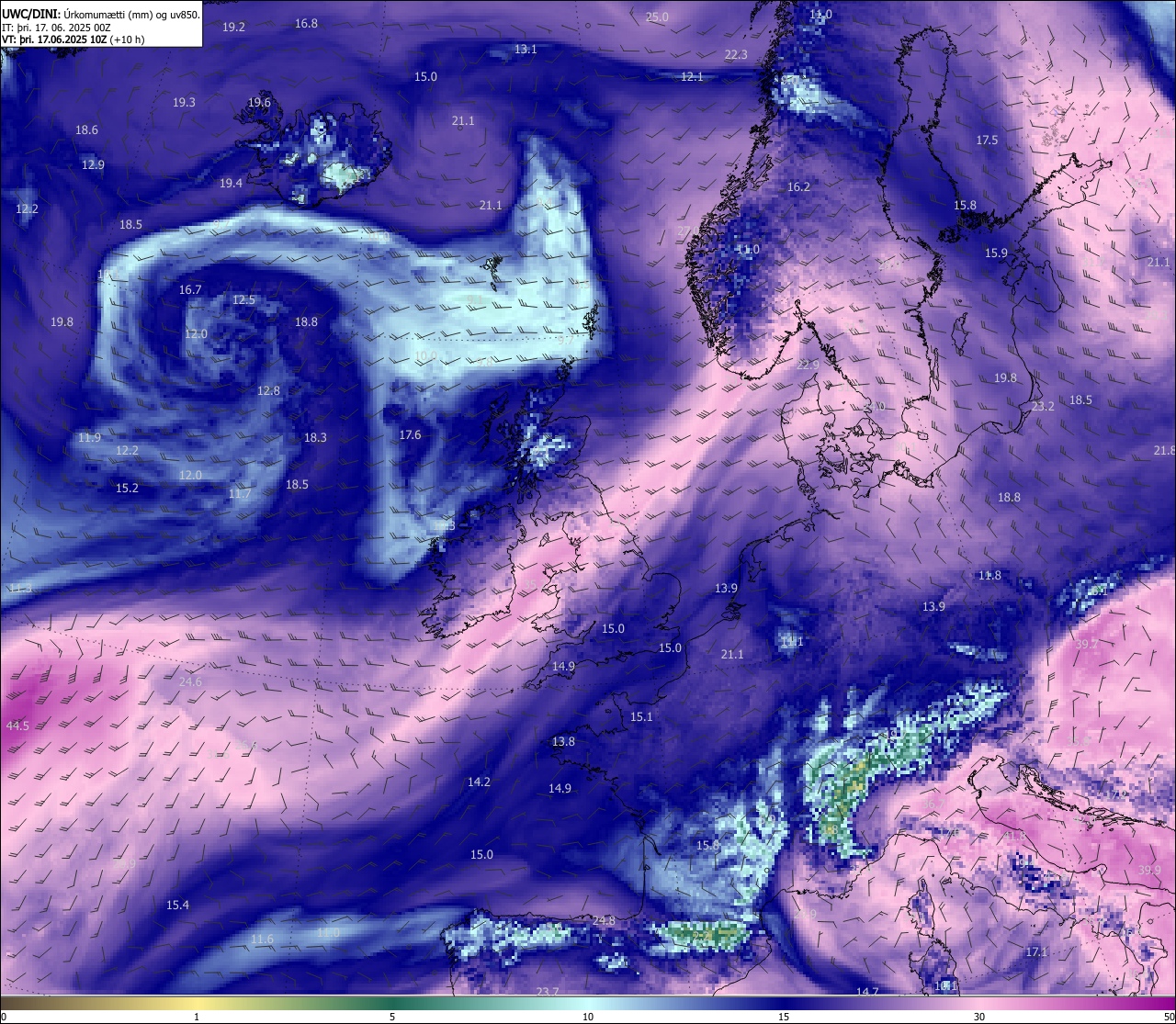Click the 23.2 value over the Baltics
1176x1024 pixels.
[1043, 406]
